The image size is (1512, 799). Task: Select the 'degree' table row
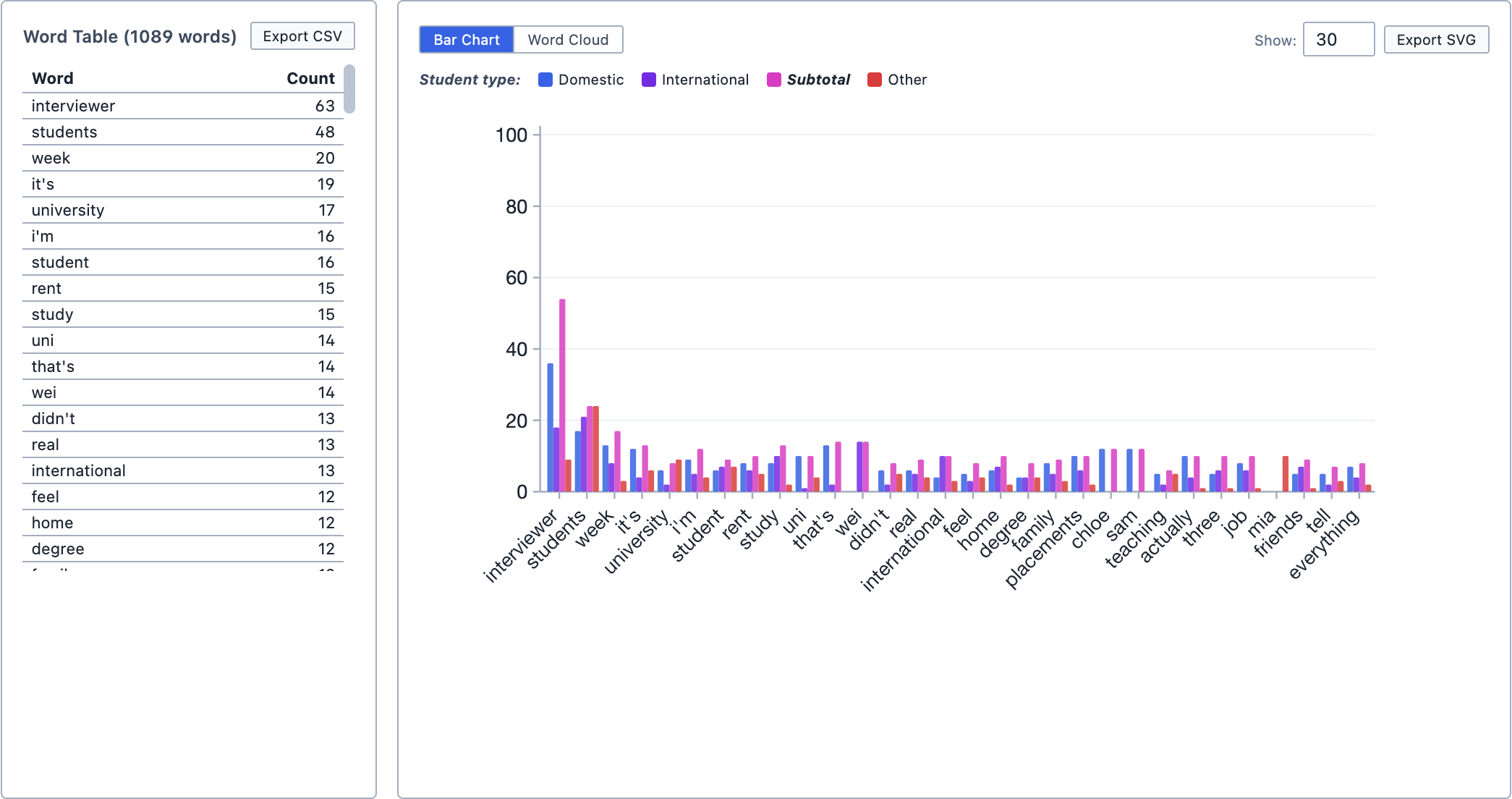pyautogui.click(x=183, y=549)
